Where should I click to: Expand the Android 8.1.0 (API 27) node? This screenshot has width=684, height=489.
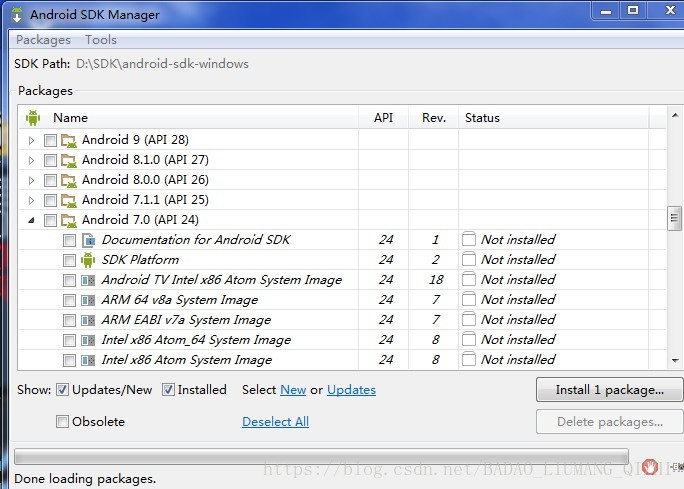(x=31, y=161)
